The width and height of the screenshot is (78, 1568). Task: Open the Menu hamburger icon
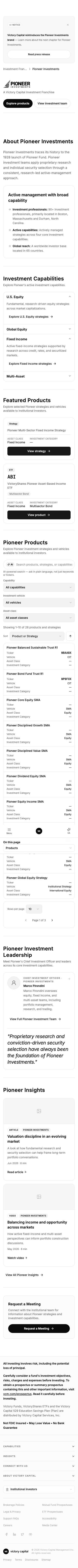(9, 830)
